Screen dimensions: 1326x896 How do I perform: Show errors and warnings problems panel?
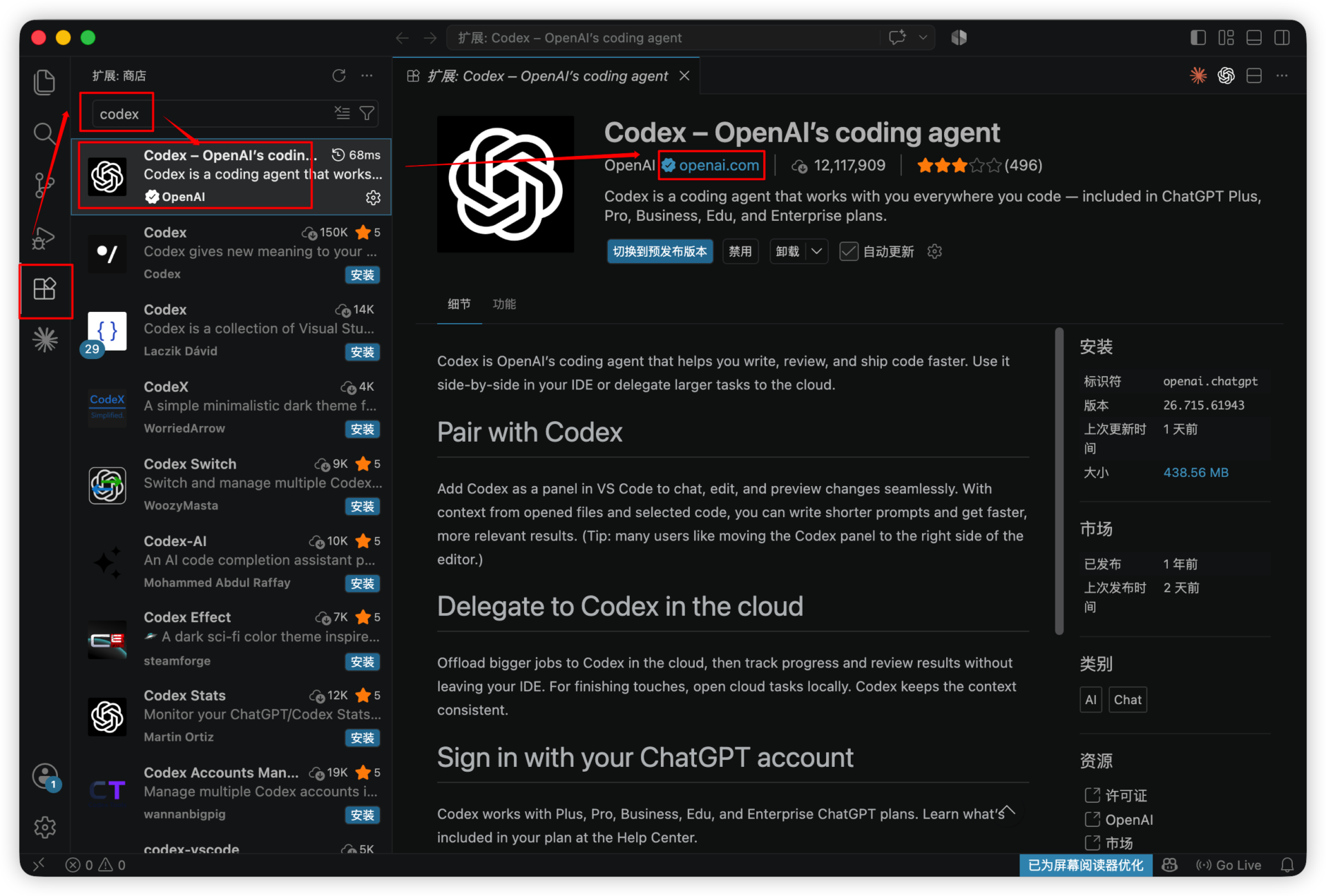tap(95, 865)
